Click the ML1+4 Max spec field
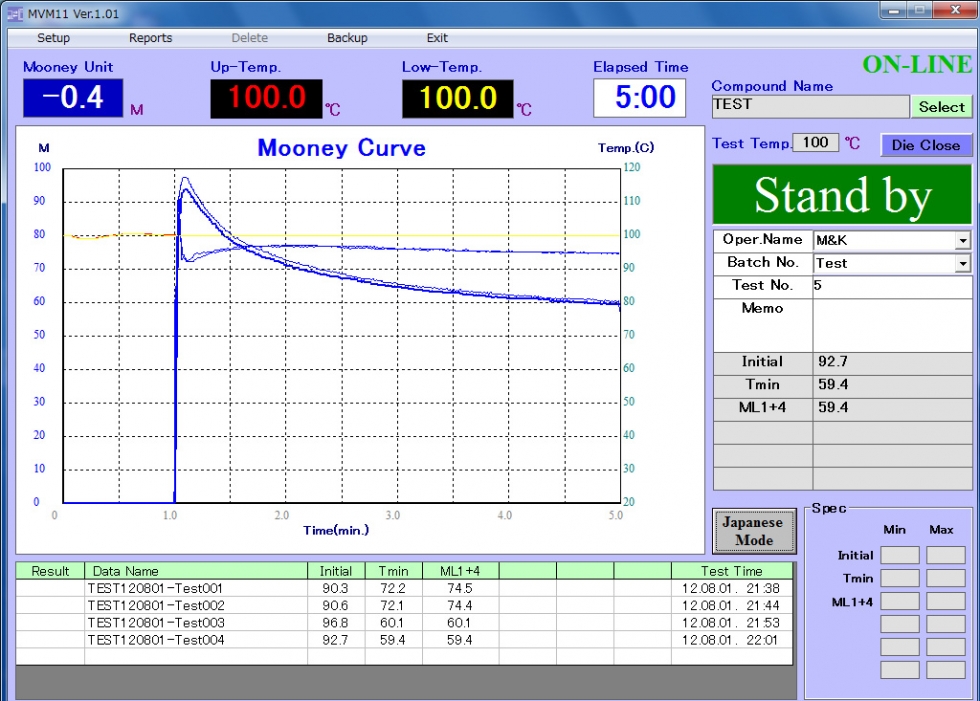This screenshot has width=980, height=701. tap(945, 601)
